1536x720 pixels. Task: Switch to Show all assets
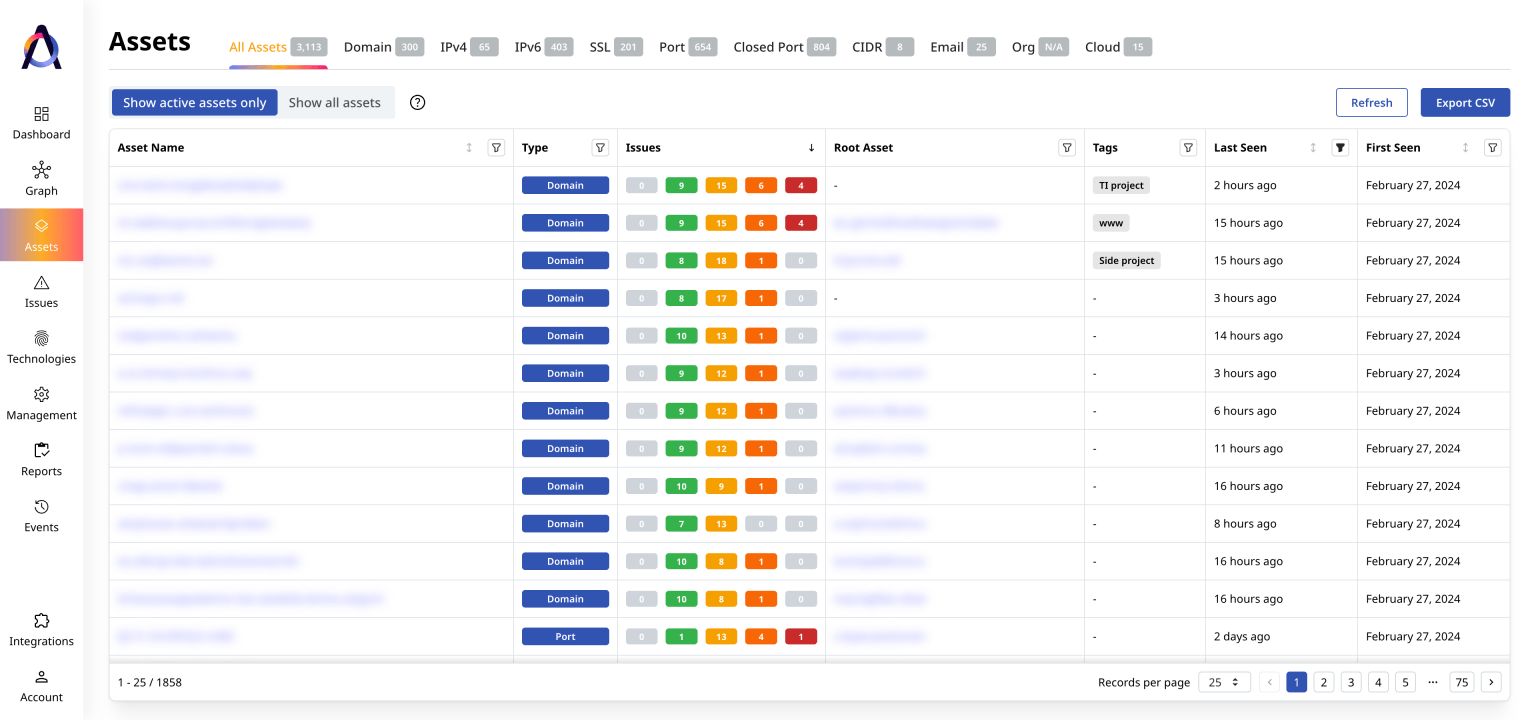[334, 102]
